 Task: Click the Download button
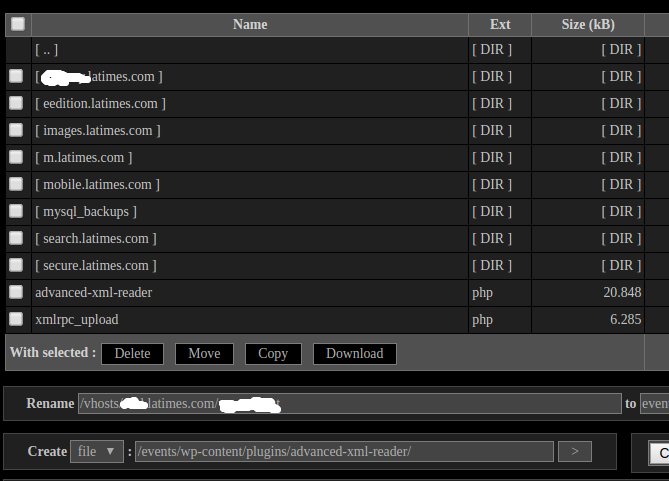[x=355, y=354]
